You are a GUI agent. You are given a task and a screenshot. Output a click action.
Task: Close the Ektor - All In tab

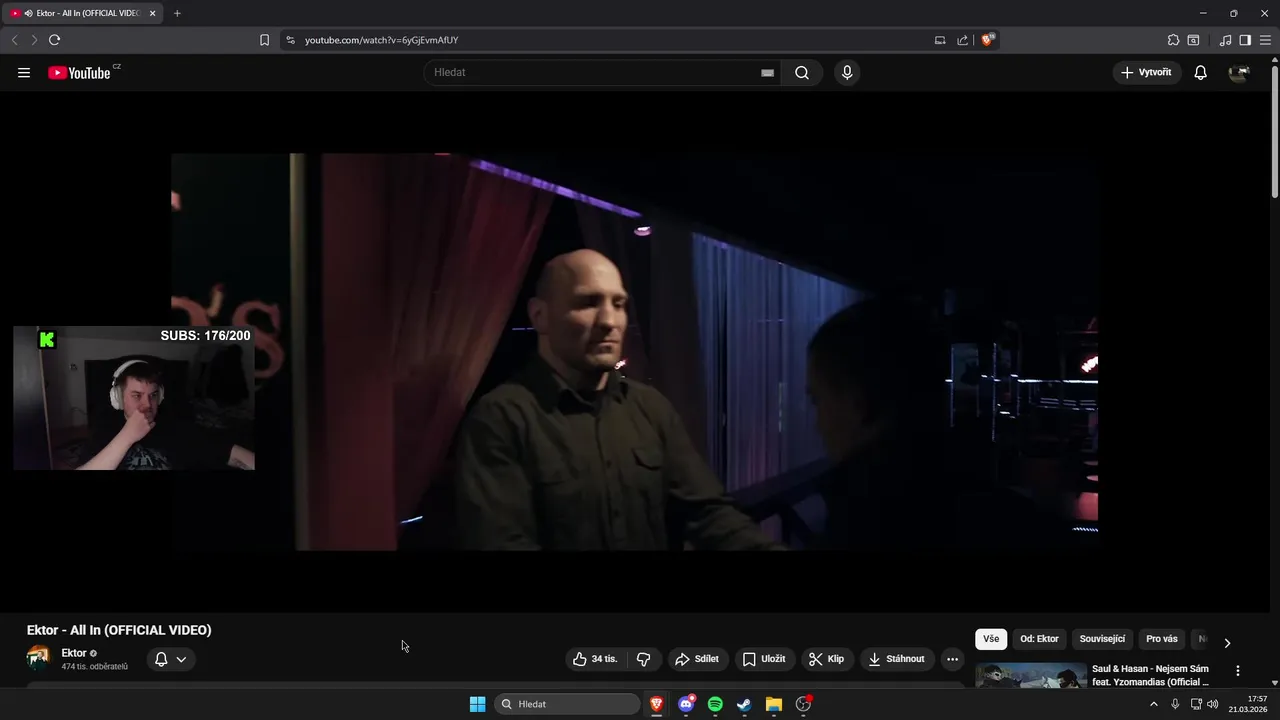[x=152, y=13]
